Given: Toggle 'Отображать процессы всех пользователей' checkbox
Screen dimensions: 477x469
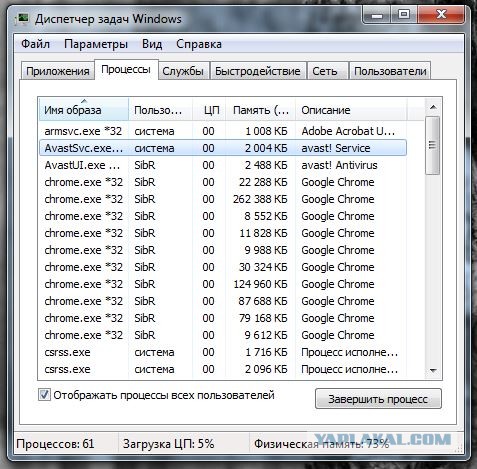Looking at the screenshot, I should [44, 395].
